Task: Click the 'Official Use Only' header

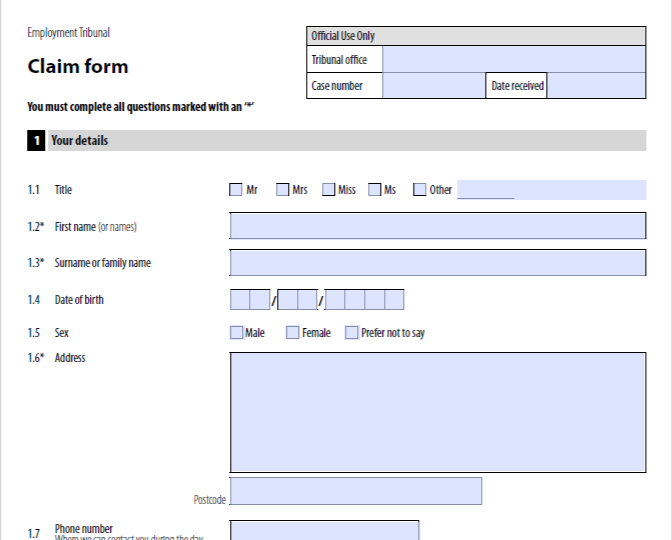Action: pyautogui.click(x=476, y=36)
